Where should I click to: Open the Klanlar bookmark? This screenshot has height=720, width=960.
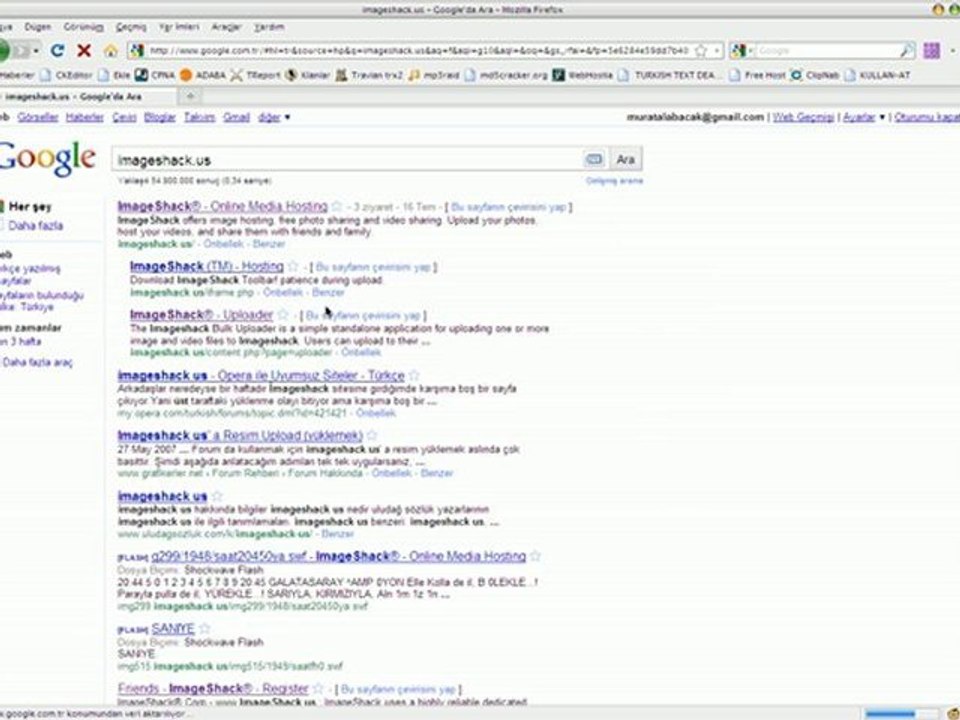[308, 75]
